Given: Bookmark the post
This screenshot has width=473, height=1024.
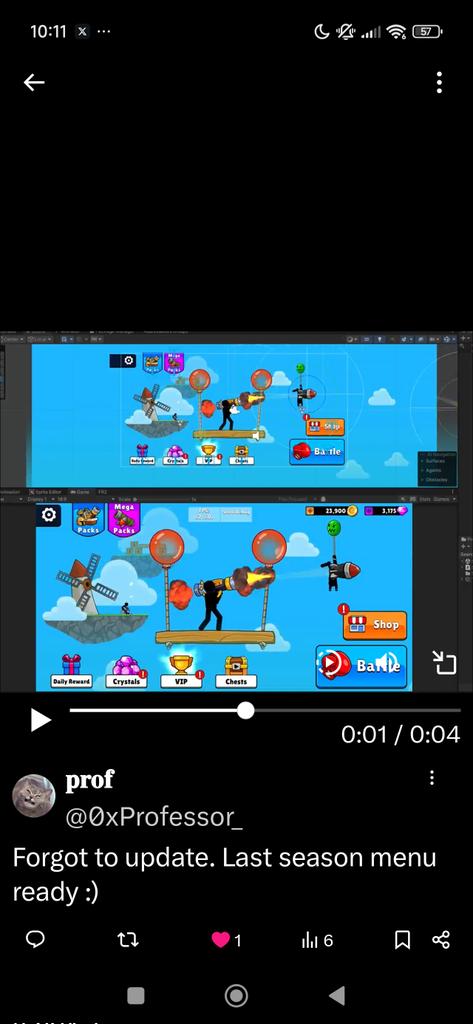Looking at the screenshot, I should (403, 940).
